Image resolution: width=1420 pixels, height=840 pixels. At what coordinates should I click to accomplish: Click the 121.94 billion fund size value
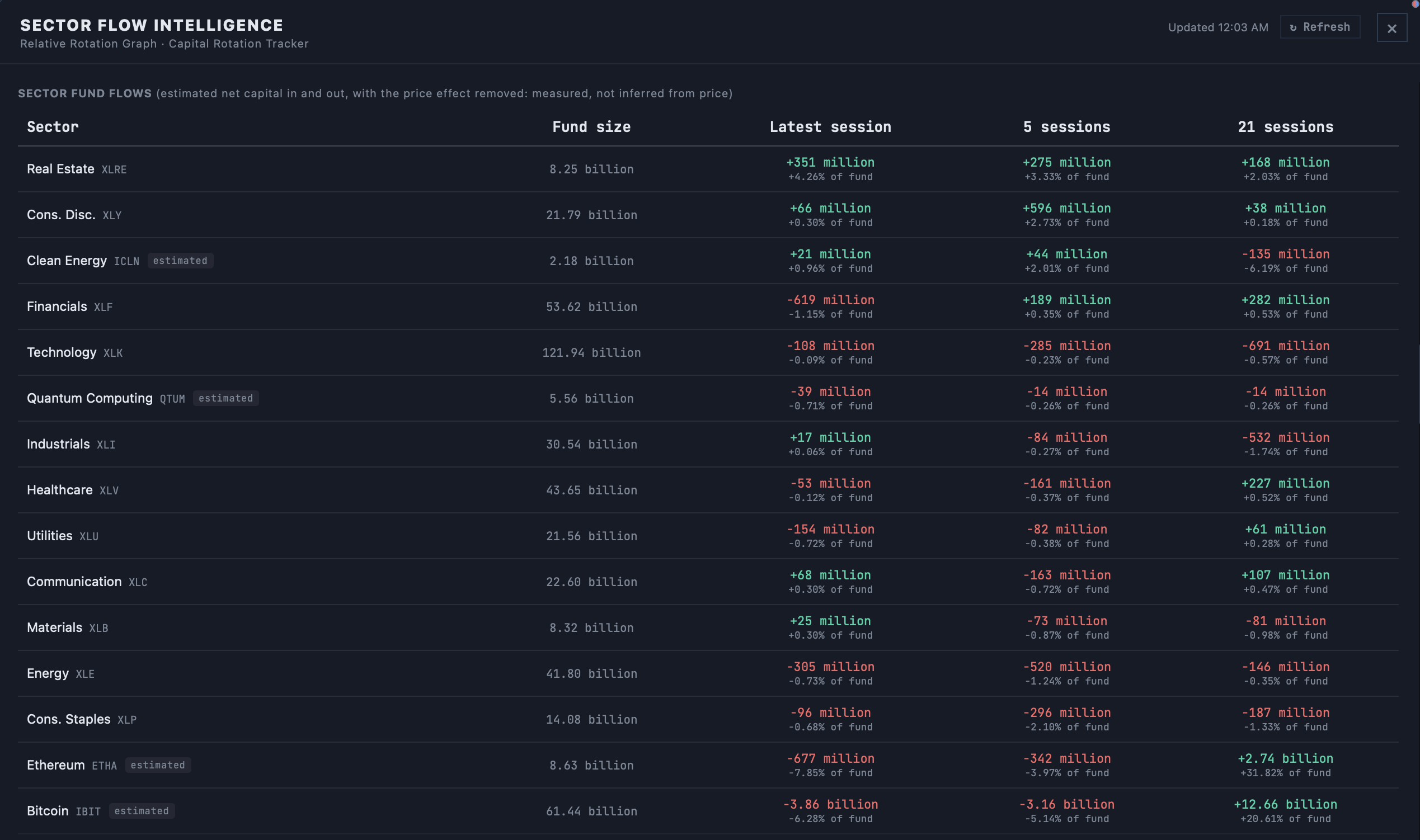pos(591,353)
